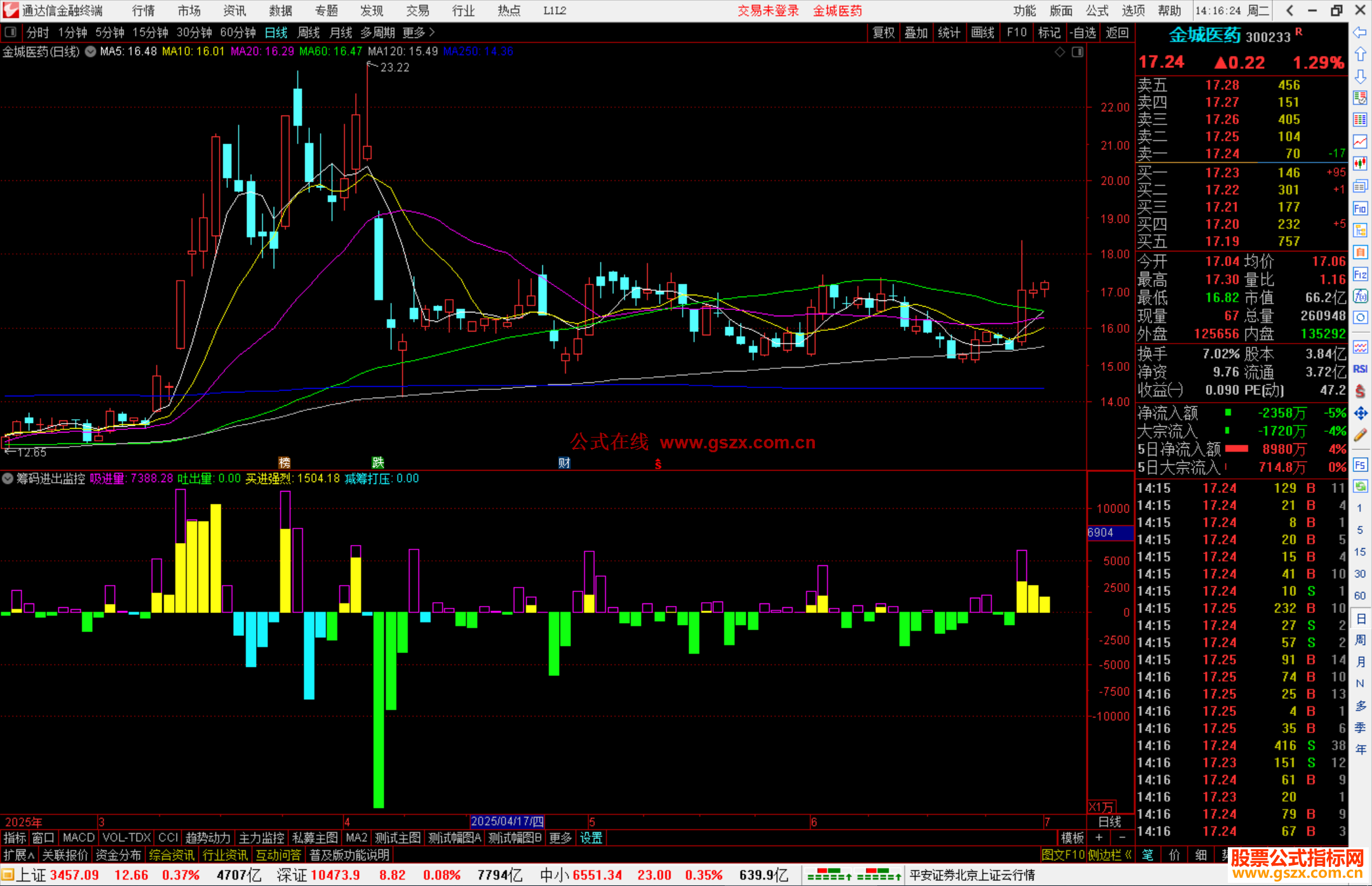Screen dimensions: 1372x886
Task: Open the 更多 indicators list in bottom tabs
Action: [x=560, y=838]
